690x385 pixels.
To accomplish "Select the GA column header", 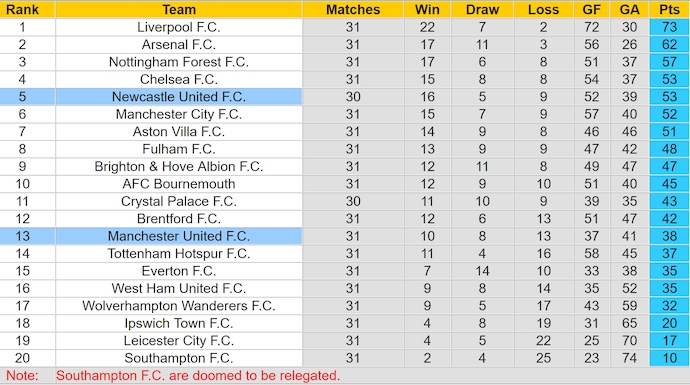I will tap(629, 9).
